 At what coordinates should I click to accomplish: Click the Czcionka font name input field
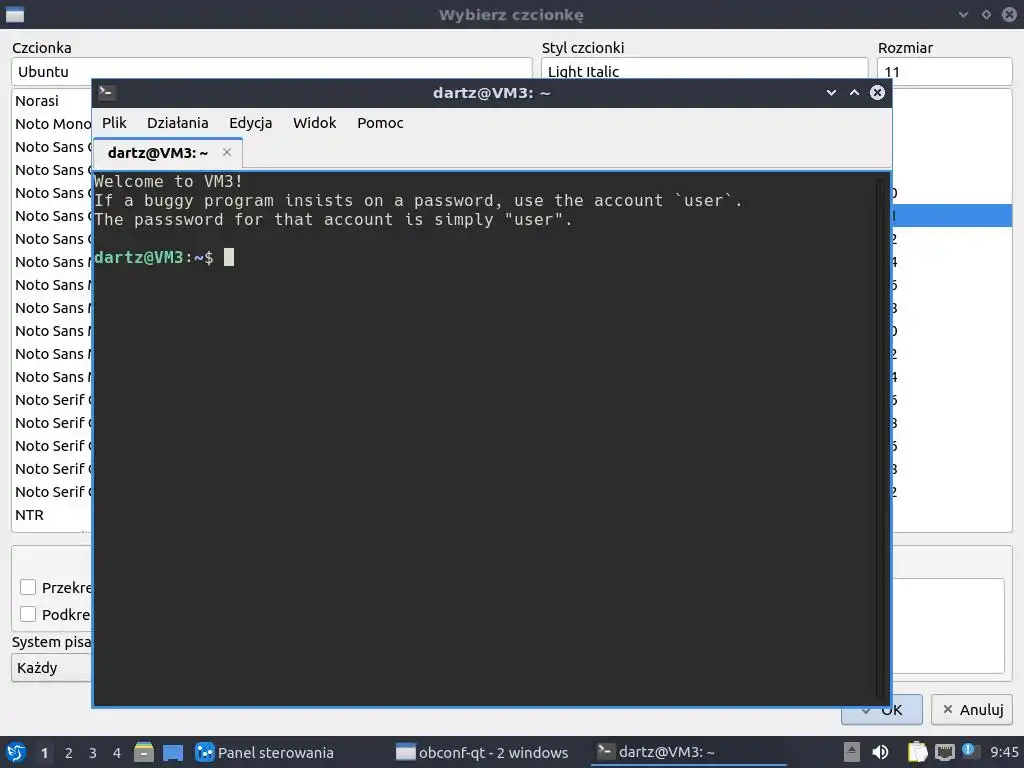tap(272, 72)
